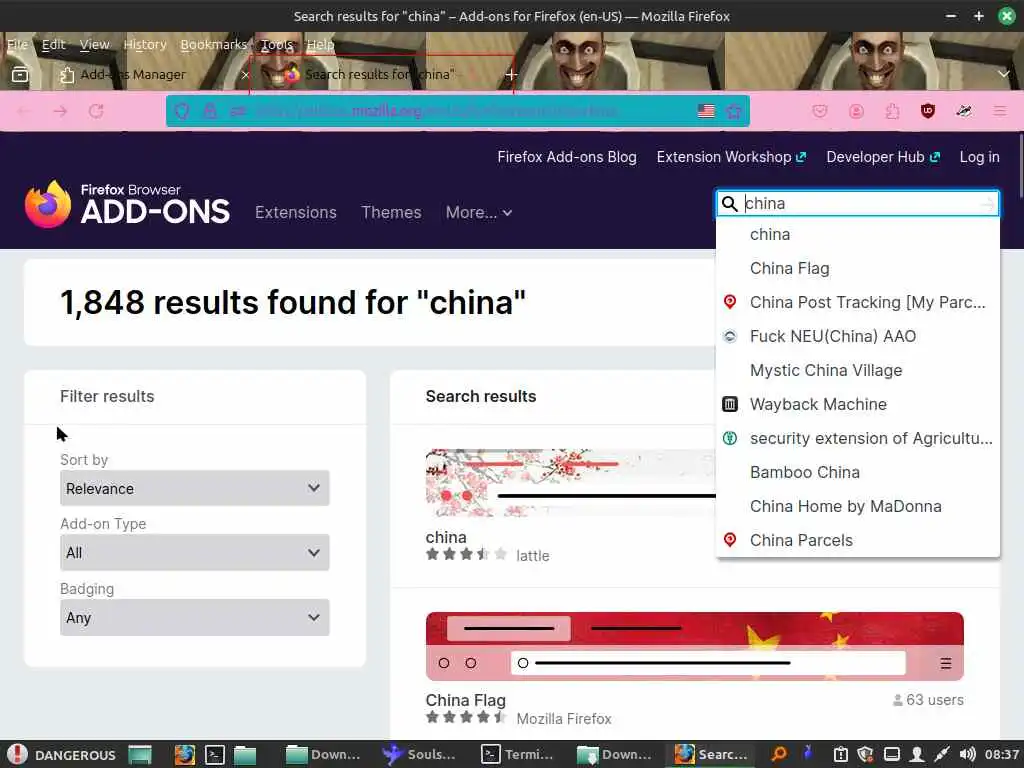Switch to the Souls... taskbar window

point(419,754)
